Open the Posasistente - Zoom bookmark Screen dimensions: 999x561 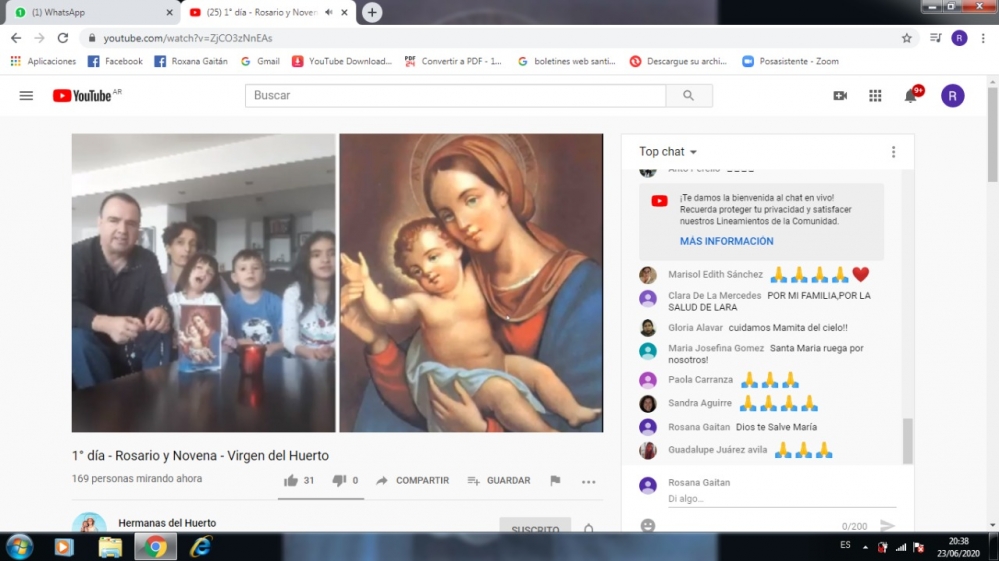pyautogui.click(x=791, y=61)
